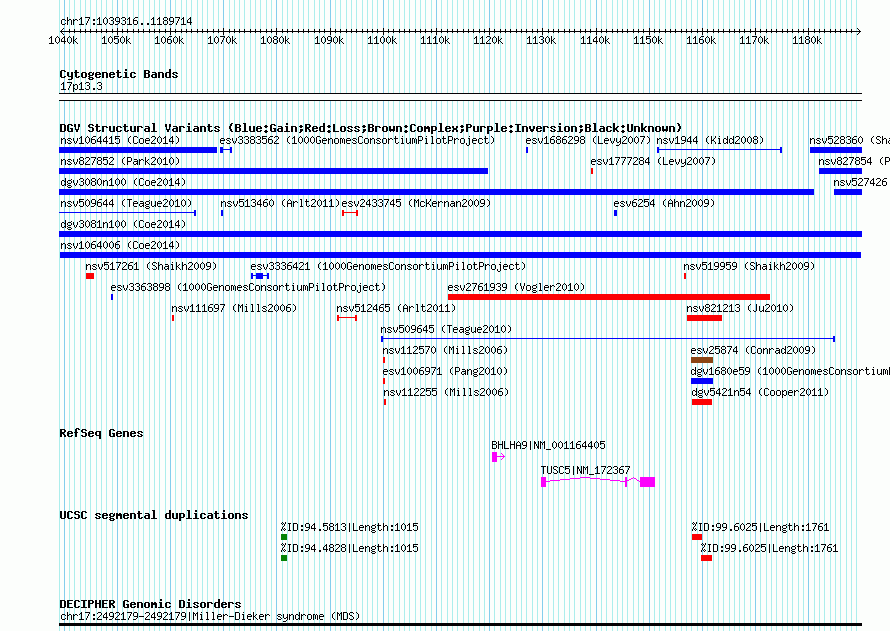Click the TUSC5|NM_172367 gene label
This screenshot has height=631, width=890.
585,470
